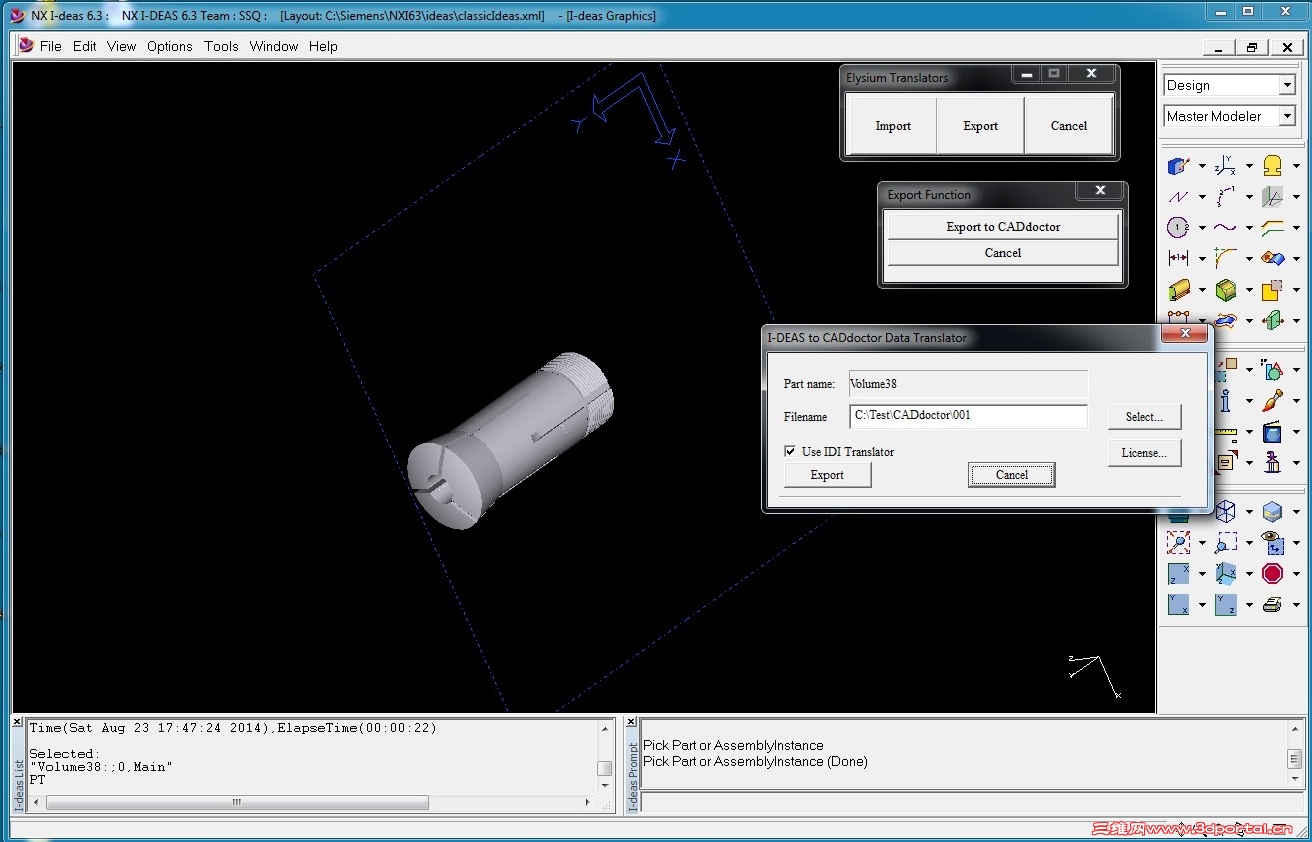
Task: Click the isometric view cube icon
Action: click(1225, 574)
